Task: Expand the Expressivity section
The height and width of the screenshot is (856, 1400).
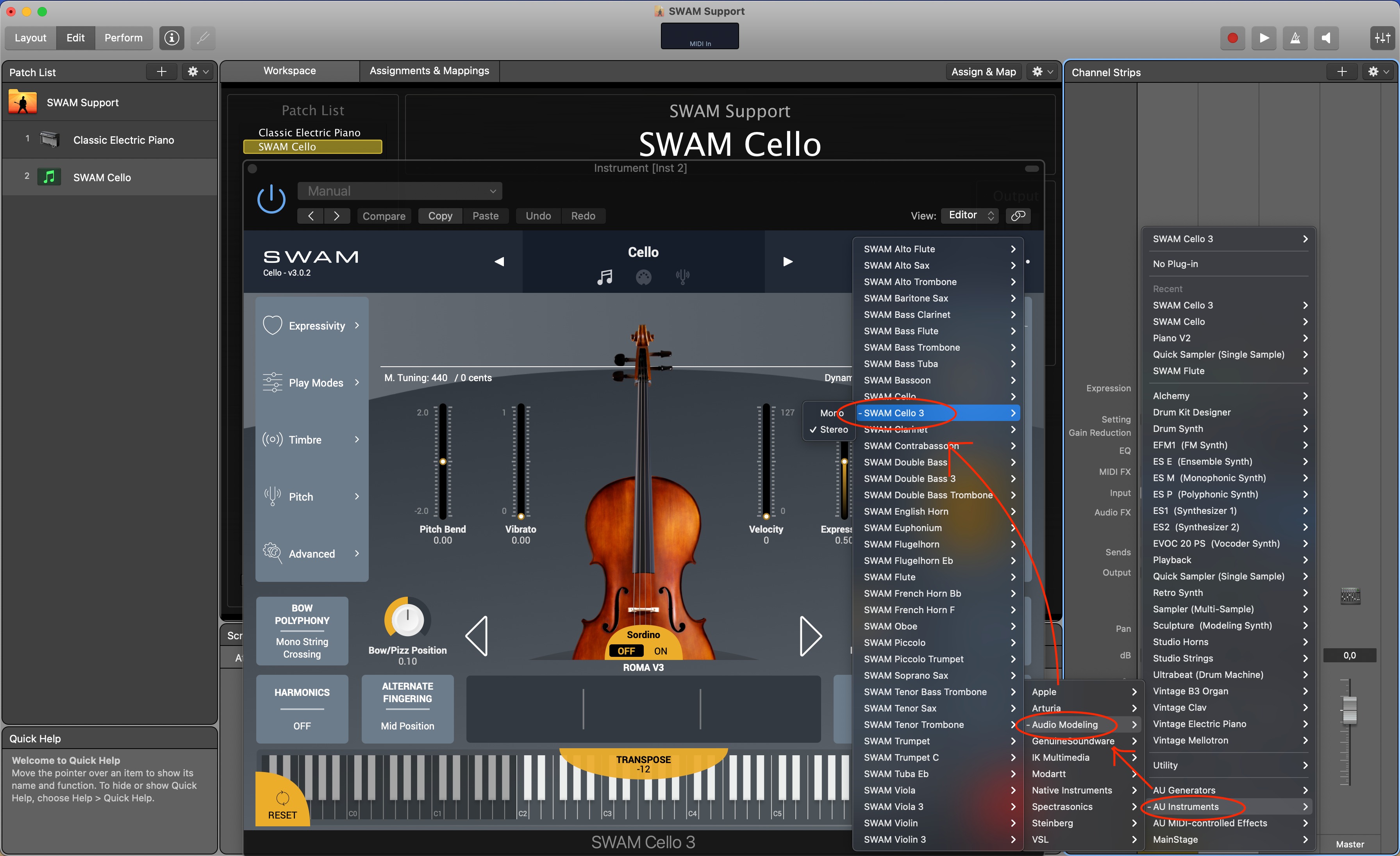Action: [311, 325]
